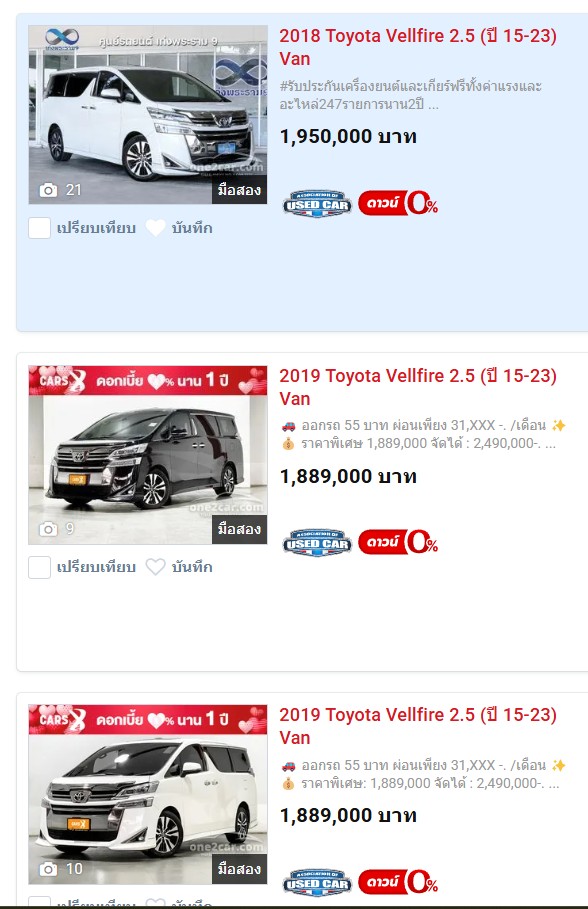Screen dimensions: 588x909
Task: Click Used Car association badge on first listing
Action: coord(317,203)
